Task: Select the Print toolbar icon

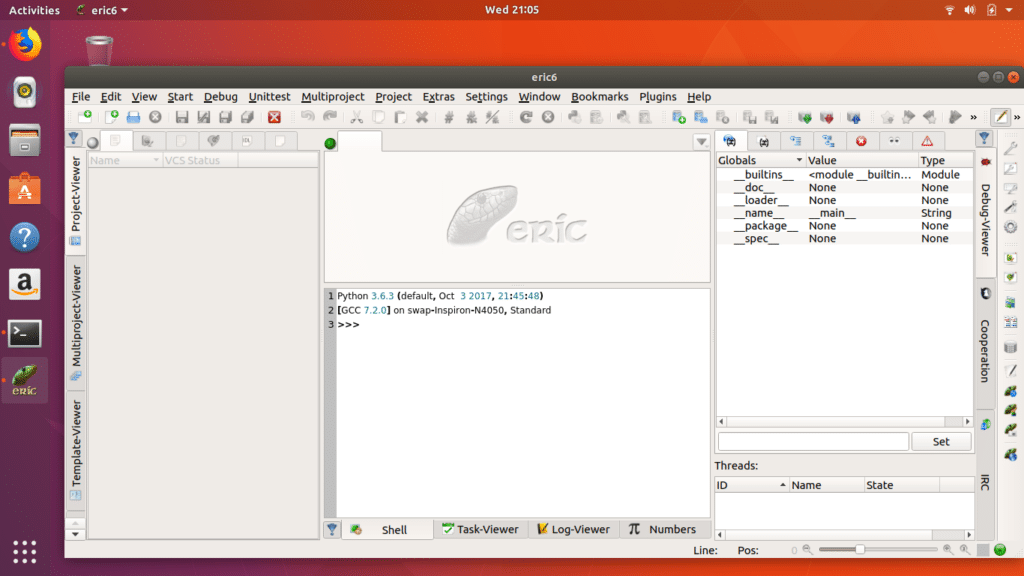Action: click(133, 117)
